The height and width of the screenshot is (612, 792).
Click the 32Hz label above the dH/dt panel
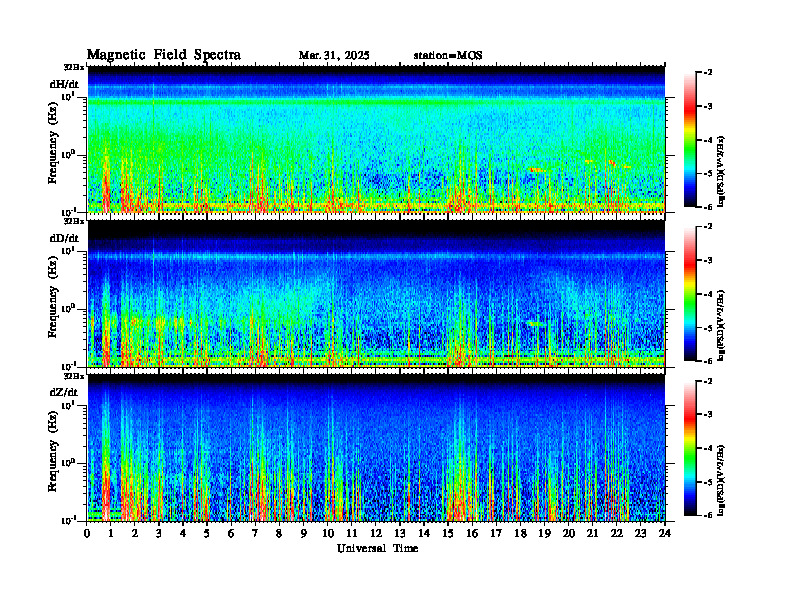click(73, 67)
